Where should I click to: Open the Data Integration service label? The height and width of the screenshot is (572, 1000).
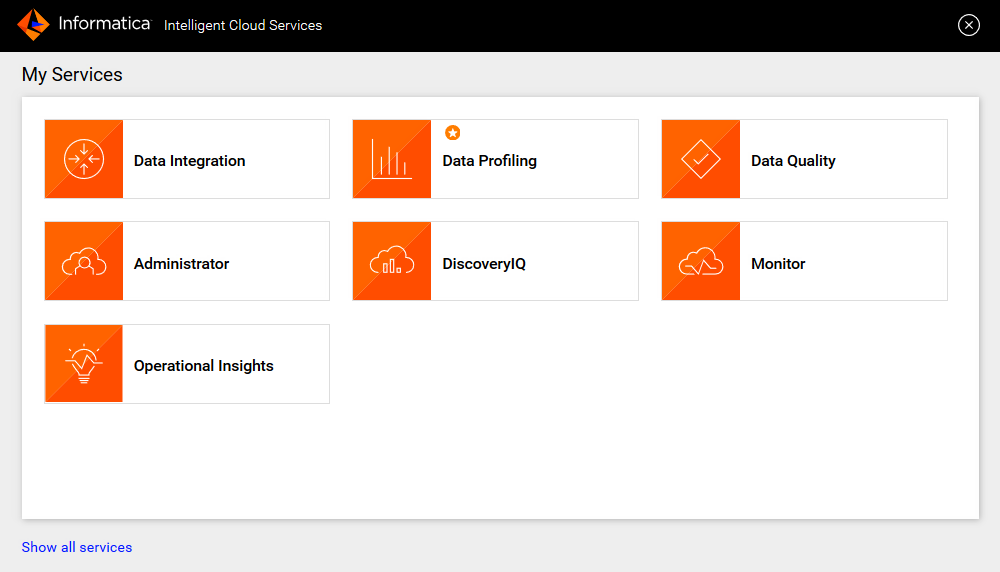(x=189, y=161)
